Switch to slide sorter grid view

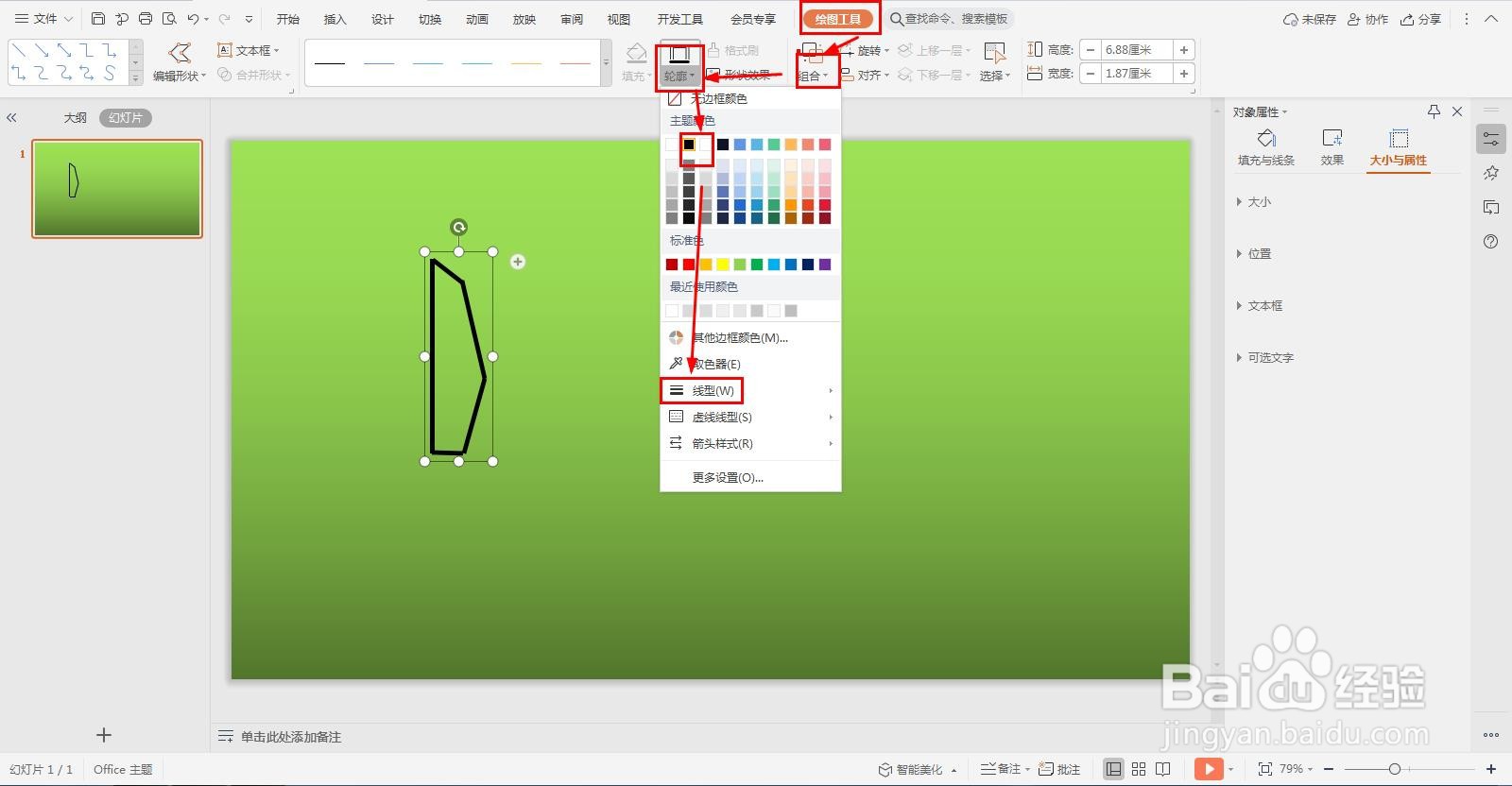point(1139,769)
